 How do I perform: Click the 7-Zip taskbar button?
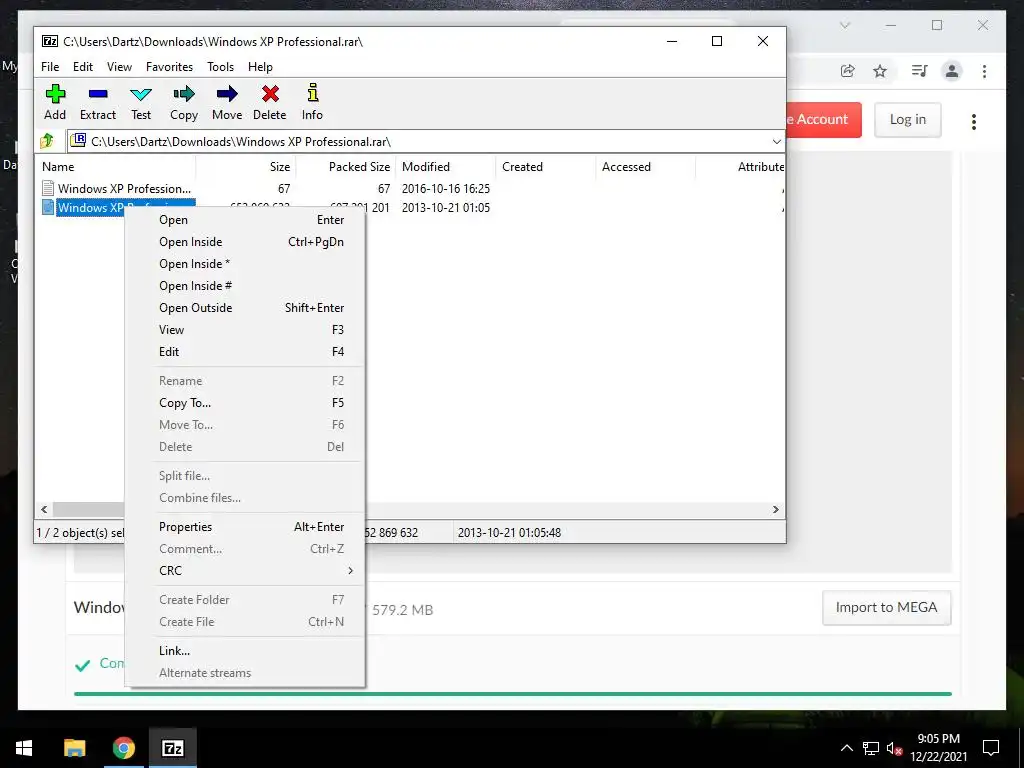(x=172, y=748)
